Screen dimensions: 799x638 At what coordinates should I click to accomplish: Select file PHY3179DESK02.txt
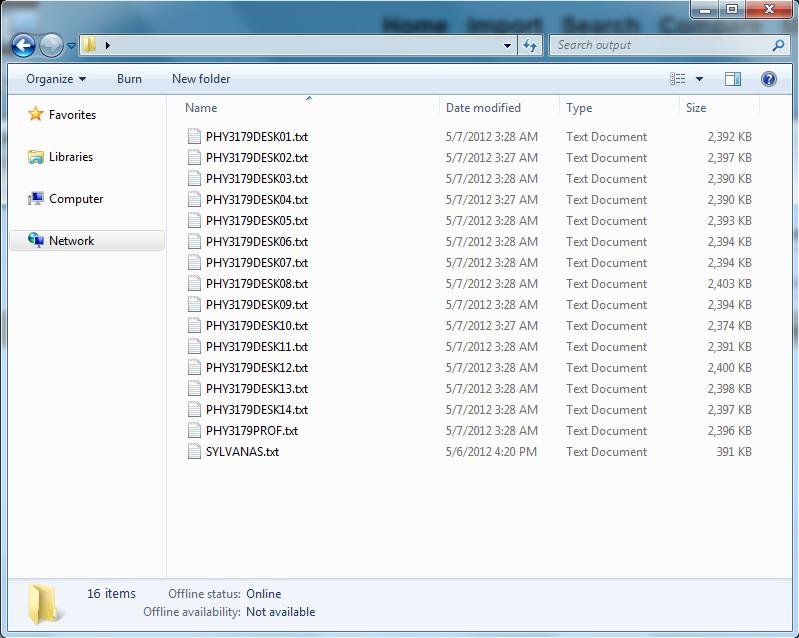257,157
